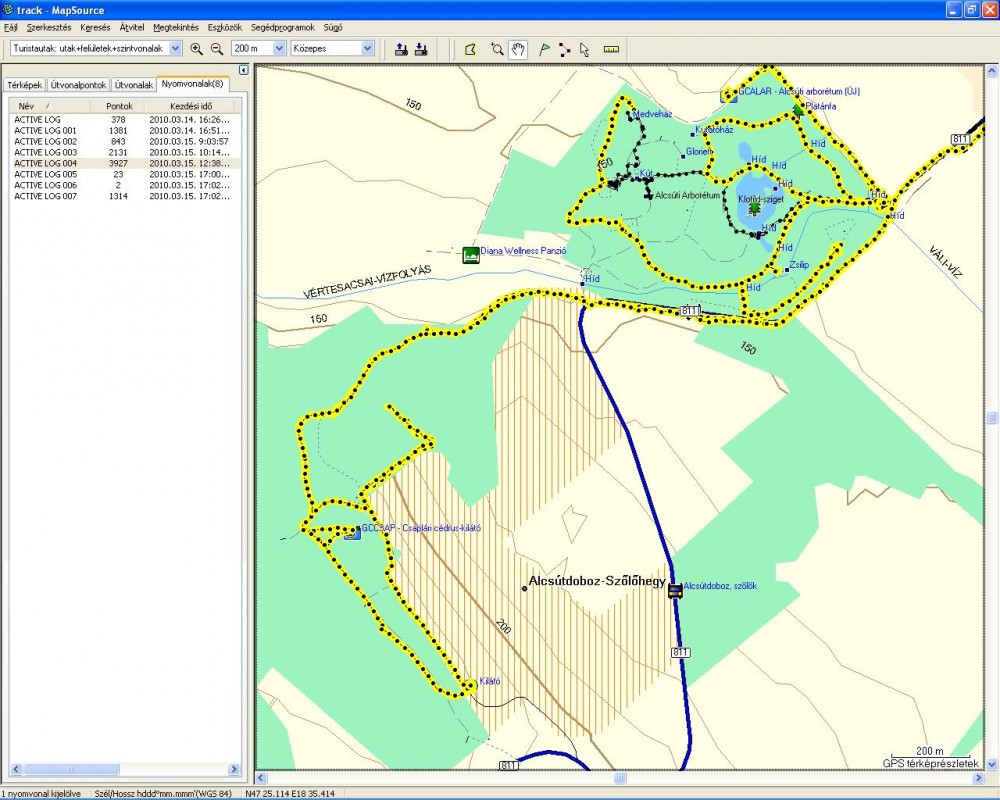
Task: Select the arrow selection tool
Action: (x=584, y=48)
